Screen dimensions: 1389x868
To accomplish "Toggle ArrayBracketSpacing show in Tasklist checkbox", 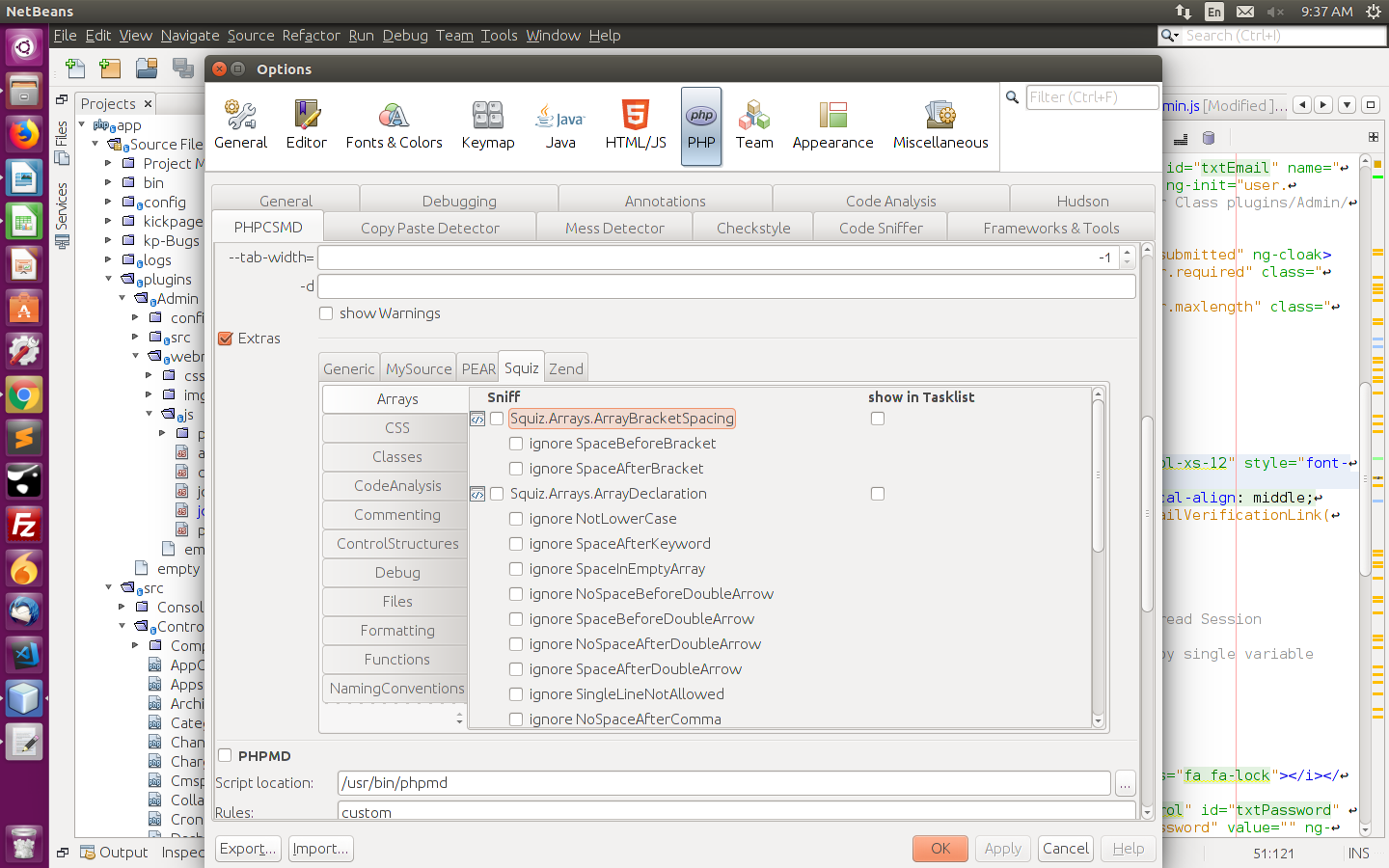I will (x=878, y=419).
